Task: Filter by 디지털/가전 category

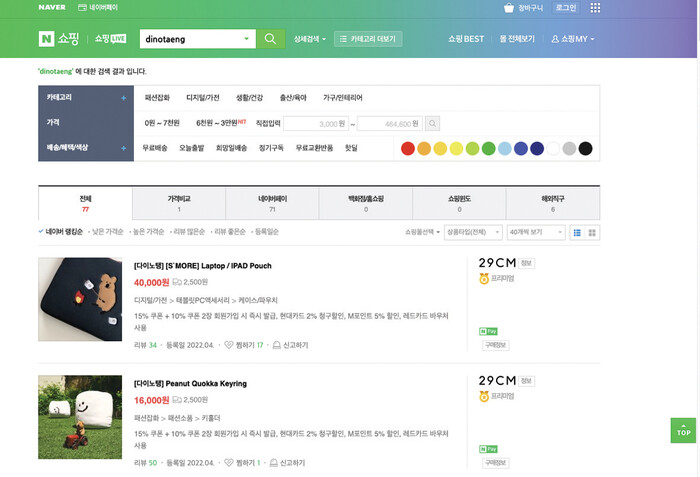Action: tap(203, 98)
